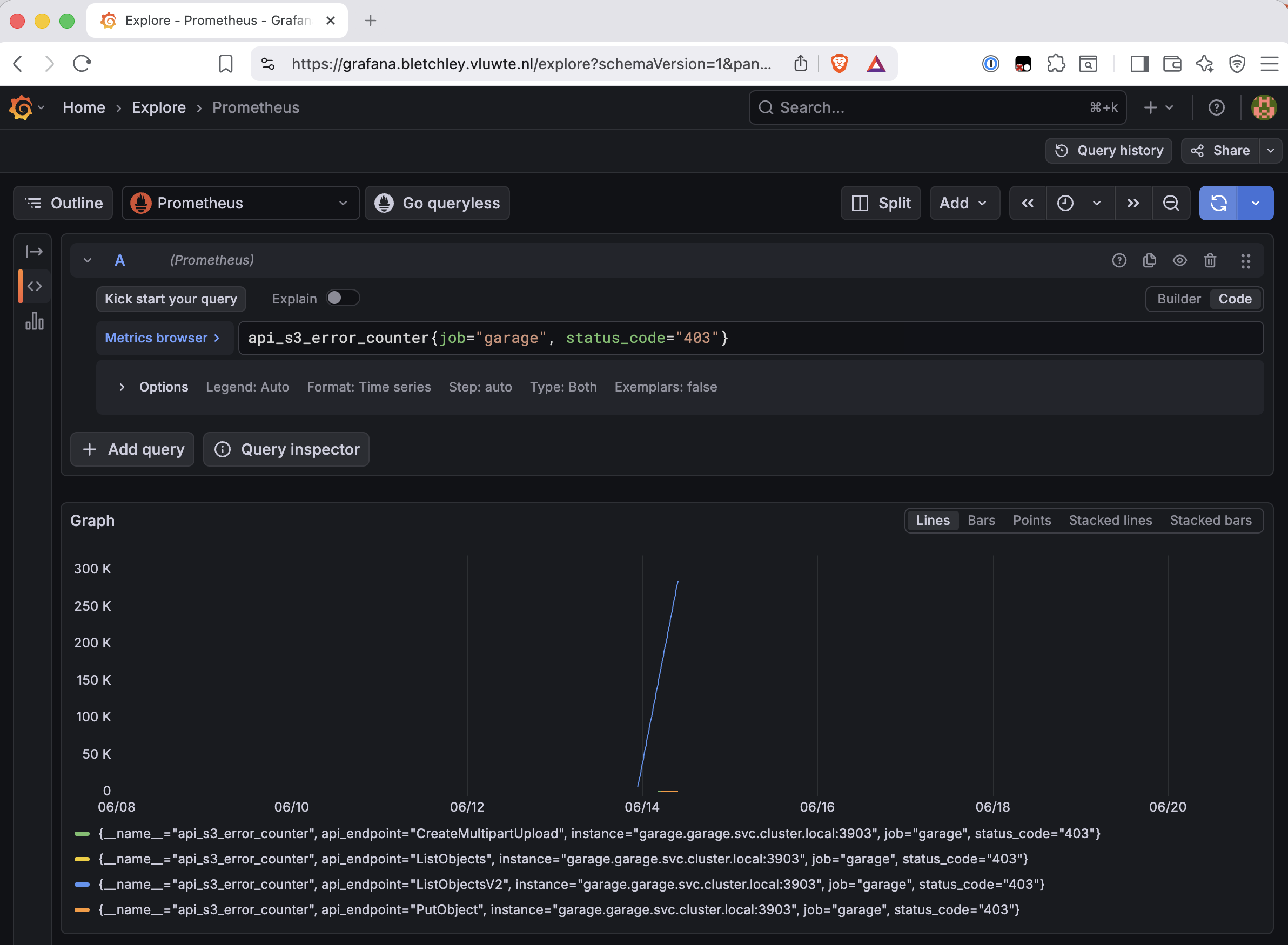Click the query row help icon
Viewport: 1288px width, 945px height.
[1119, 261]
